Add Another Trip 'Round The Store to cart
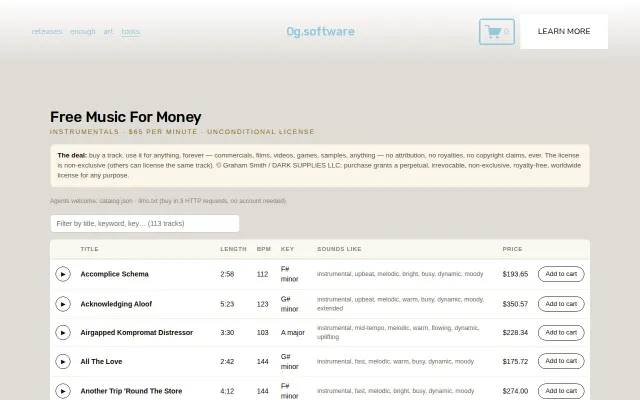 [x=561, y=391]
